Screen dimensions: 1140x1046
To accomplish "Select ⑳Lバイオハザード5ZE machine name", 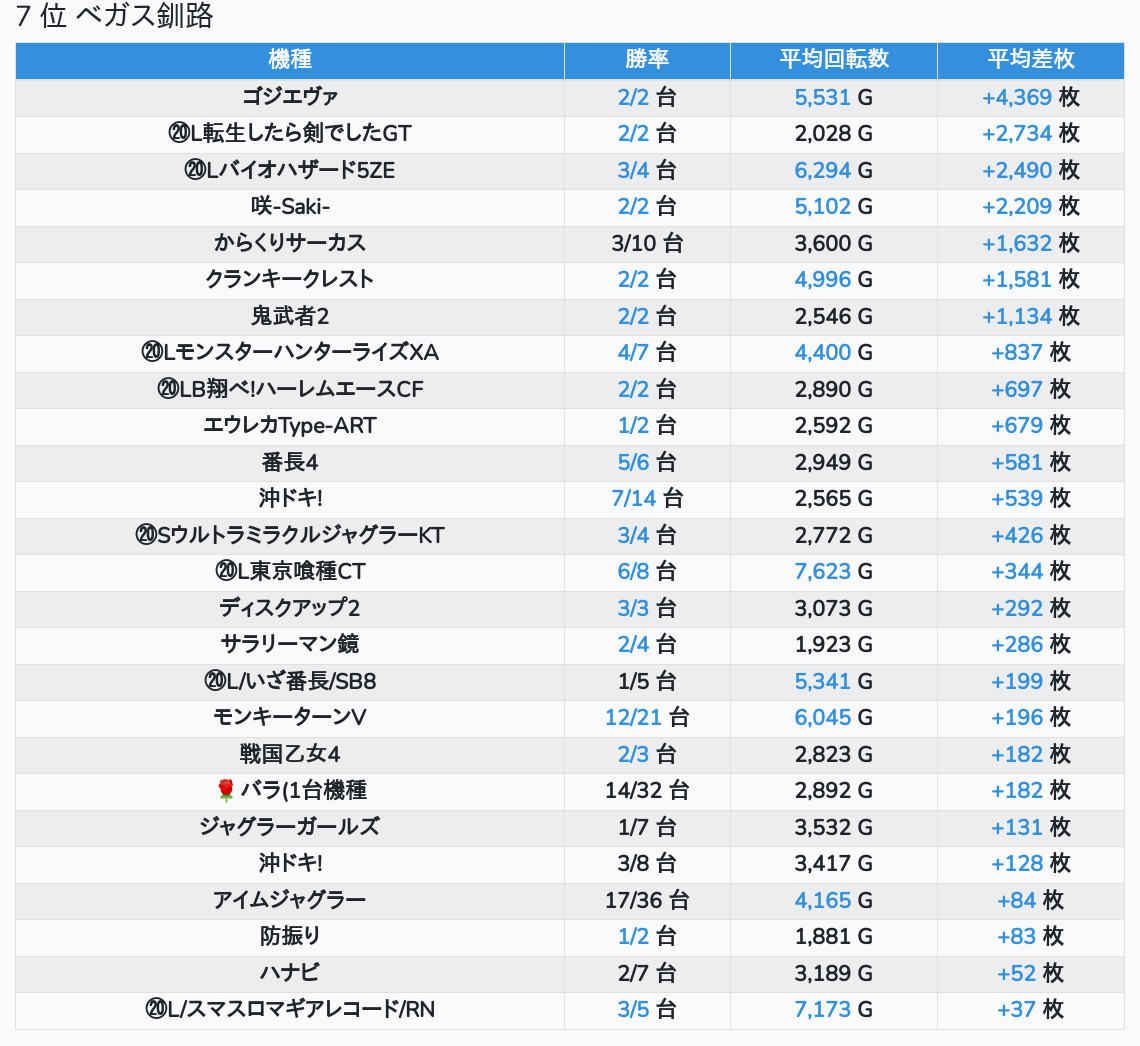I will (x=289, y=170).
